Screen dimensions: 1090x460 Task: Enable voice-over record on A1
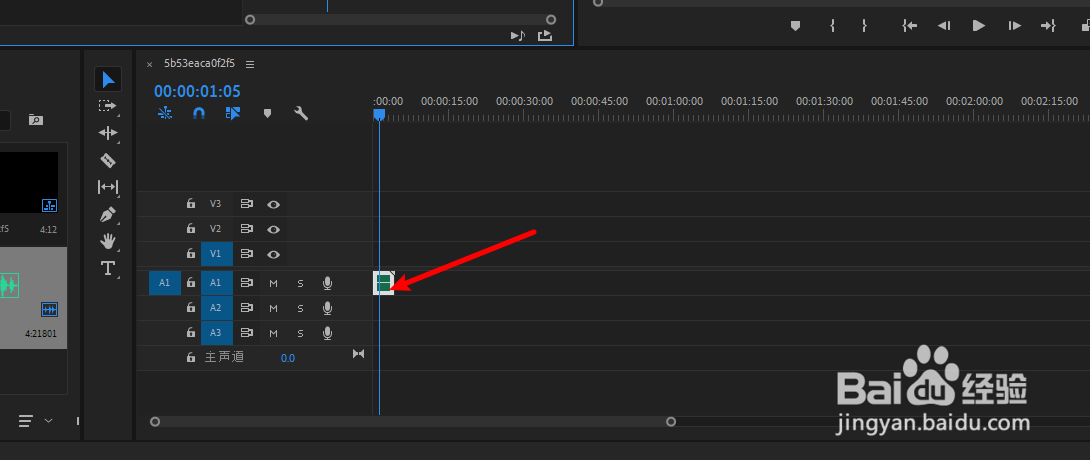tap(327, 283)
